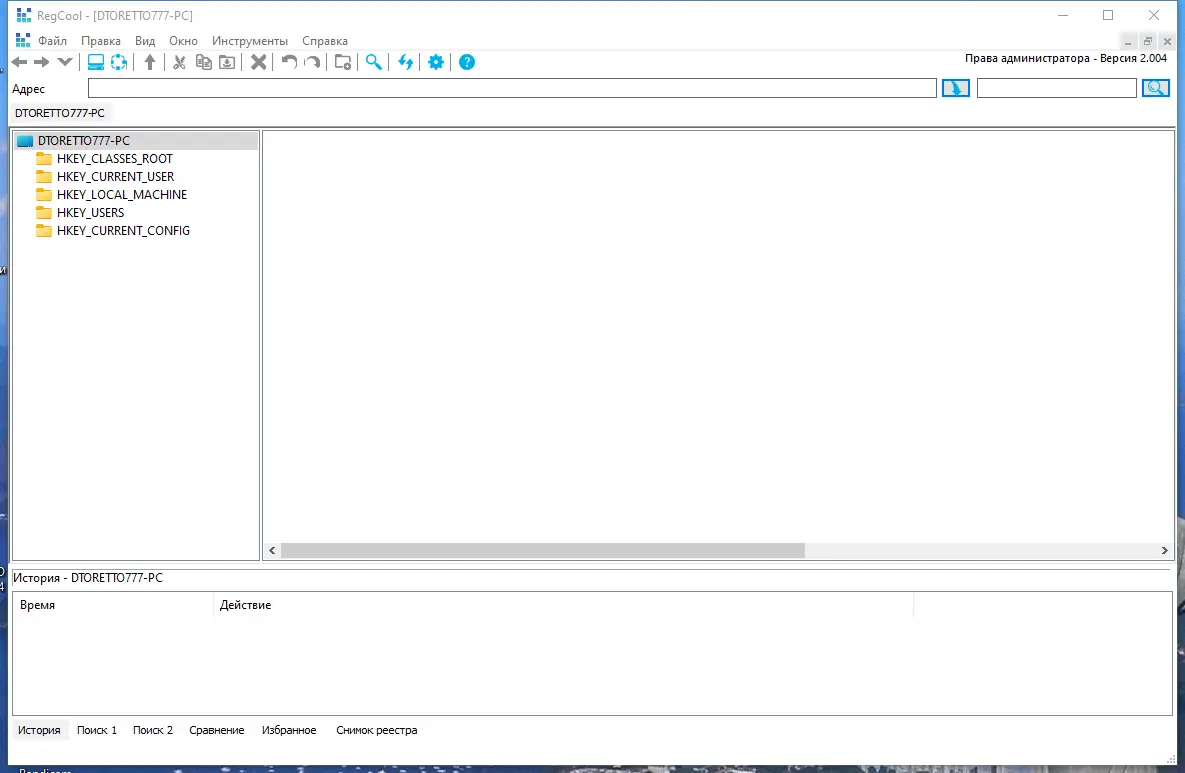Switch to the Поиск 2 tab

[x=153, y=731]
